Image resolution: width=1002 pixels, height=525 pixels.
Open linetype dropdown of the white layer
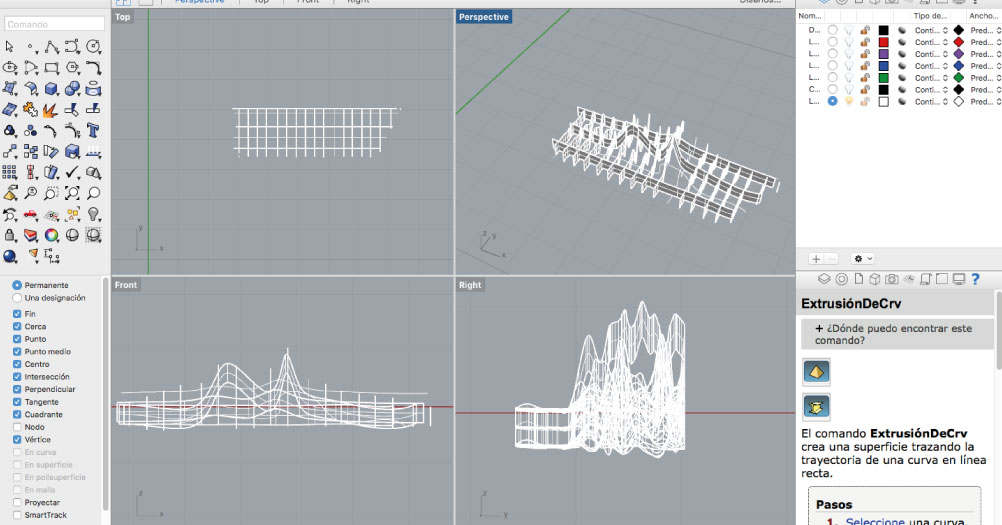930,102
